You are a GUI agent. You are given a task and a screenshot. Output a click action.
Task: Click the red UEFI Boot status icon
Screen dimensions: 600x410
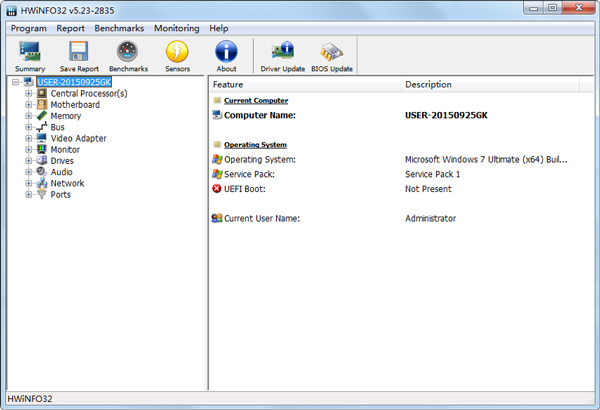click(217, 188)
